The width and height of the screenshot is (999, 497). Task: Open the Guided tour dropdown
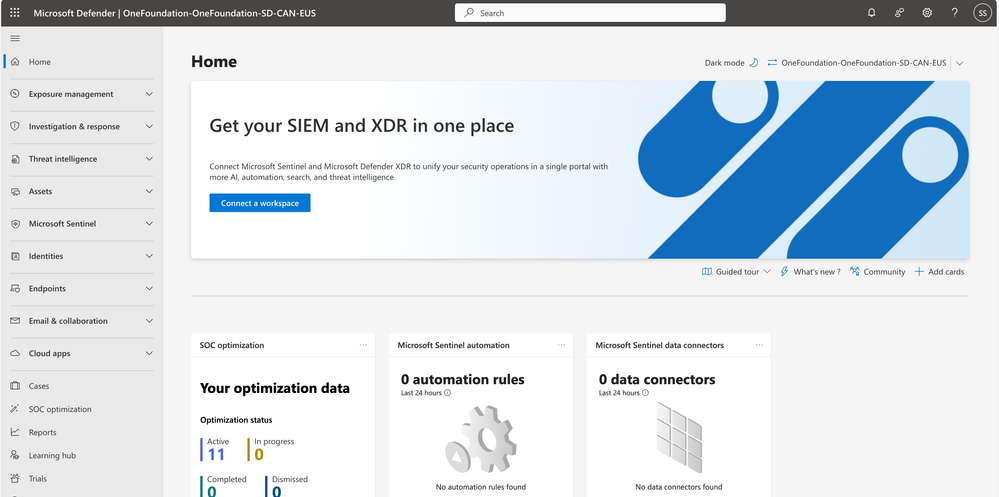pyautogui.click(x=736, y=271)
